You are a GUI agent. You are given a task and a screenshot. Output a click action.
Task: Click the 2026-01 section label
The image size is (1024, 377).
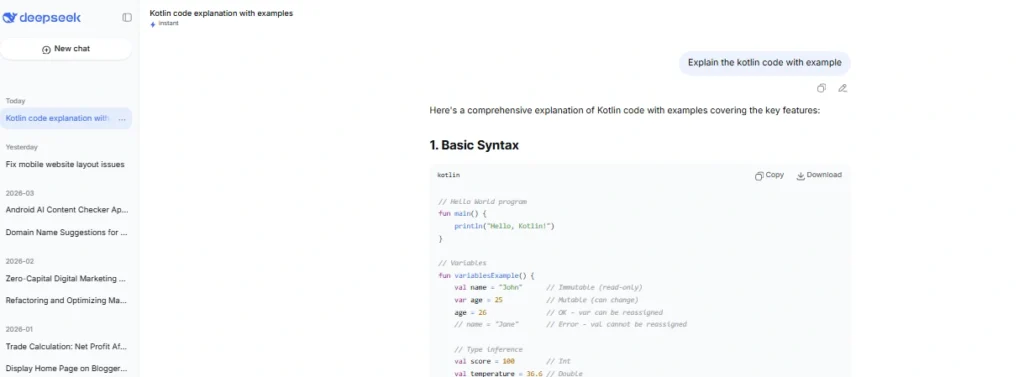[x=20, y=329]
